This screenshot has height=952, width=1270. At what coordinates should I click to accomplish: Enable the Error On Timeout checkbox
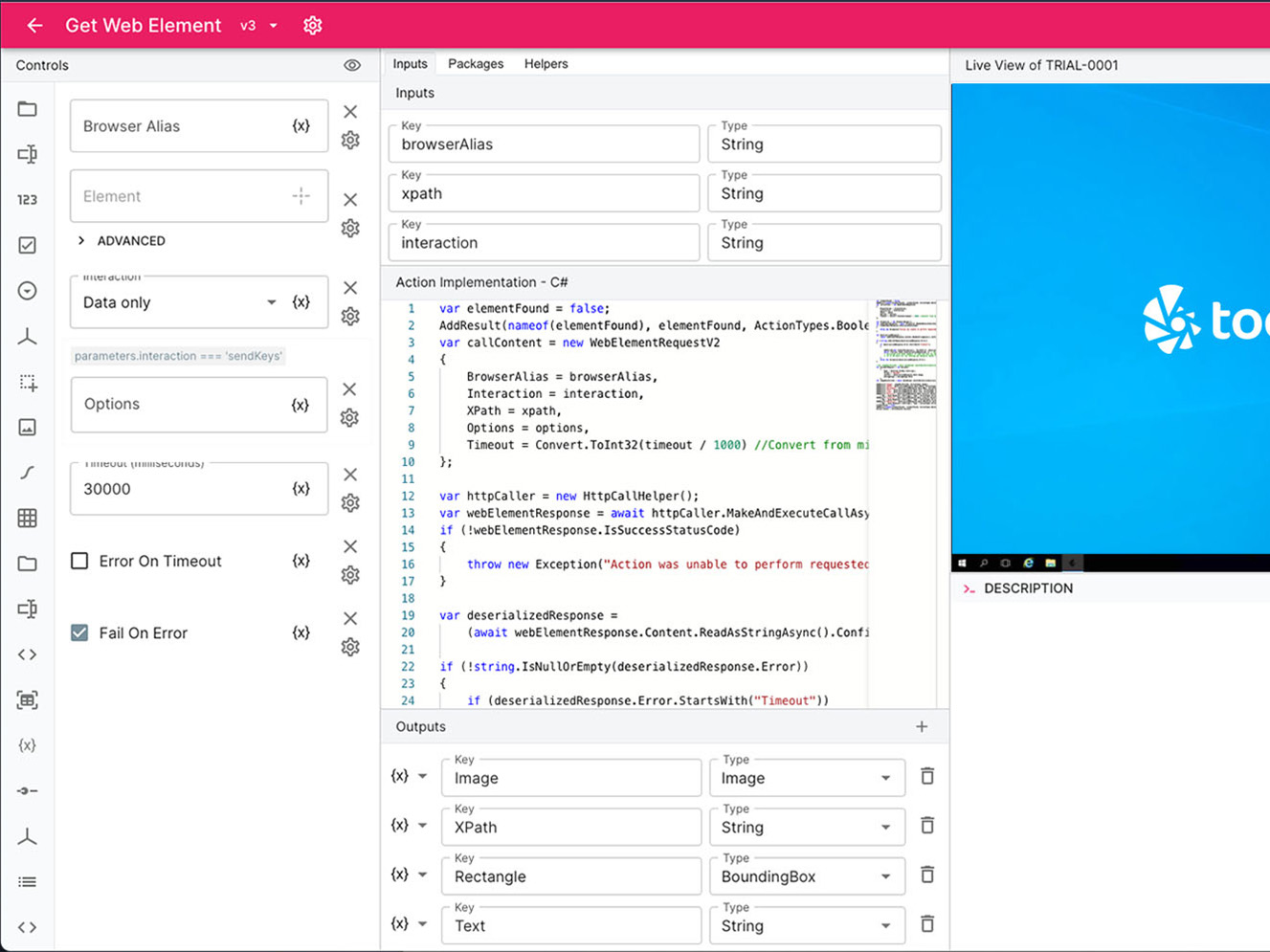click(79, 561)
